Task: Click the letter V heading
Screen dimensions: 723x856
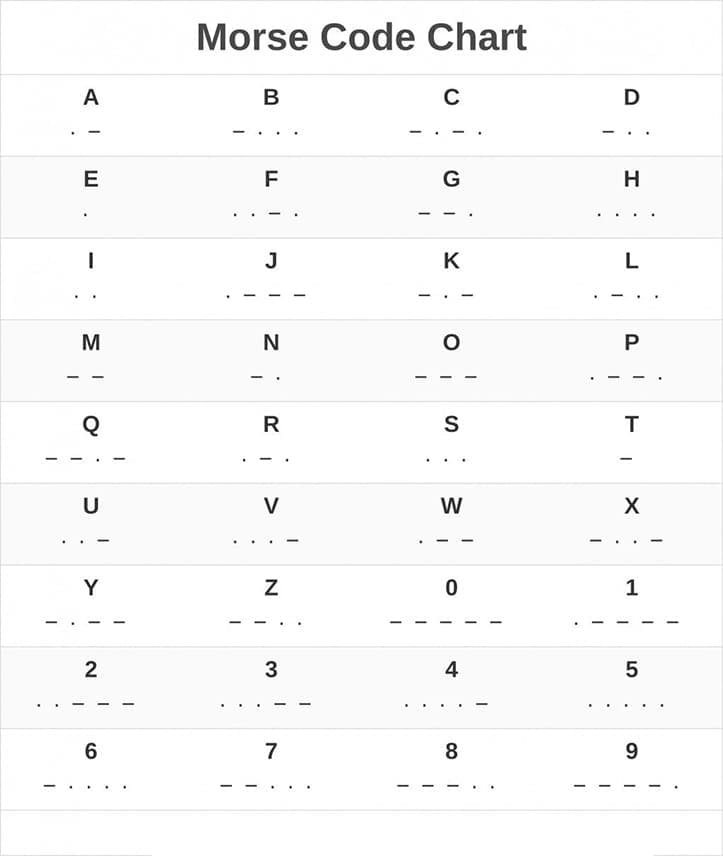Action: tap(271, 506)
